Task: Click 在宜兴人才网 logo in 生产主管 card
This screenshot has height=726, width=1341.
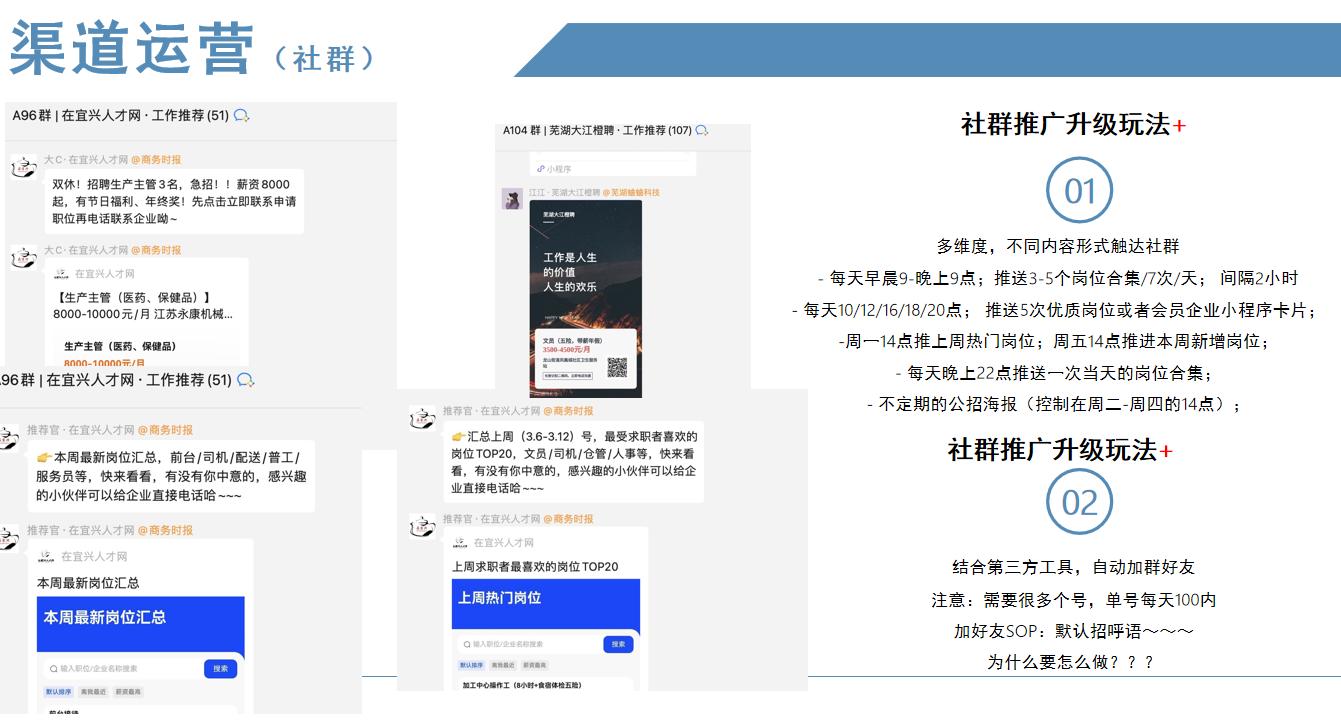Action: coord(62,274)
